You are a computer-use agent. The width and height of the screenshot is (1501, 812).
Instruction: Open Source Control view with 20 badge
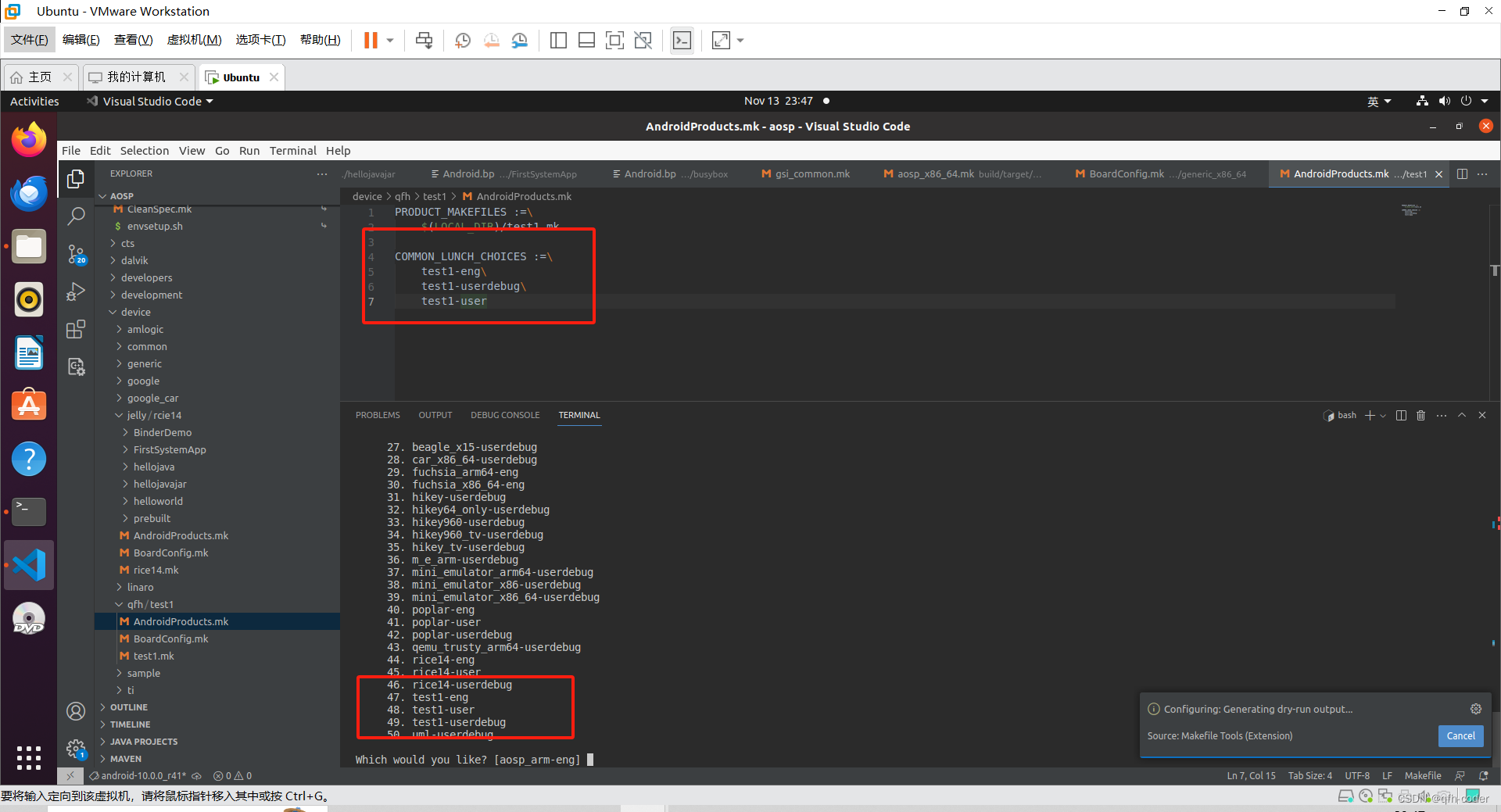76,254
